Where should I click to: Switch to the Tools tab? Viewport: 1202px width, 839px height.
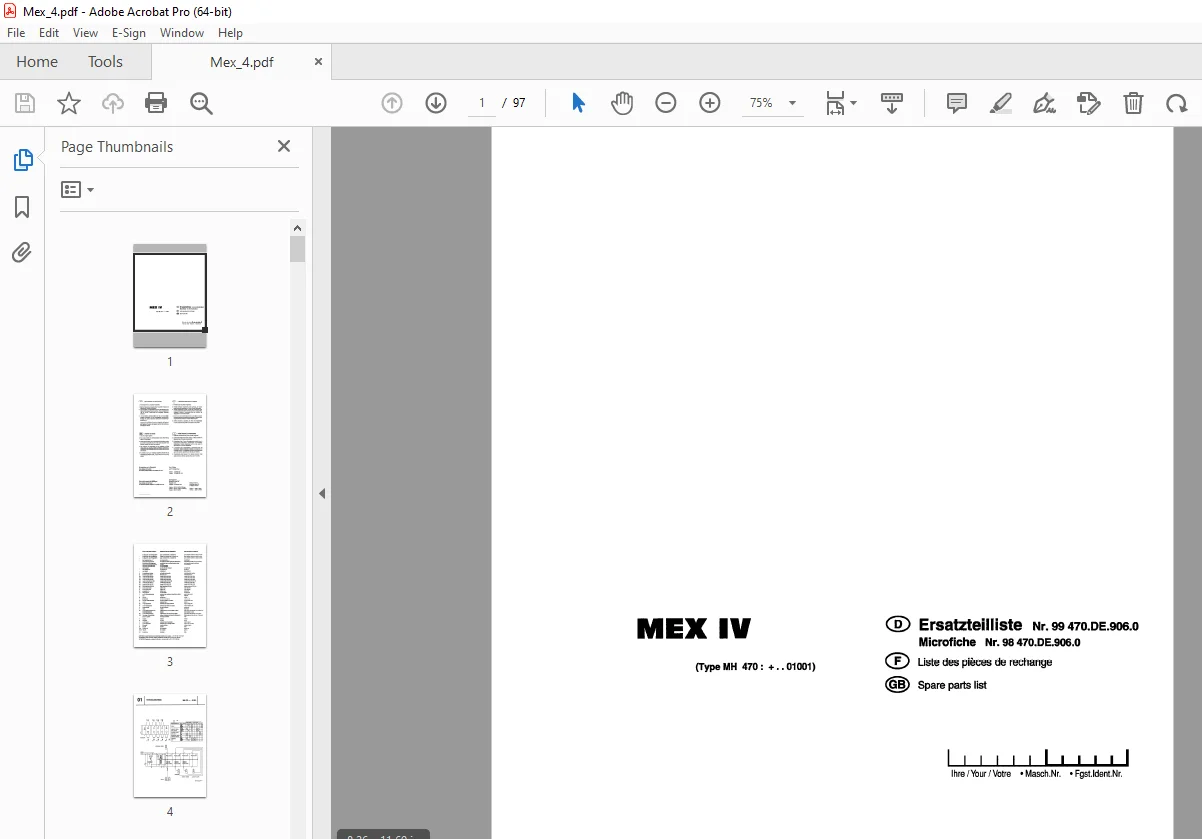coord(105,62)
